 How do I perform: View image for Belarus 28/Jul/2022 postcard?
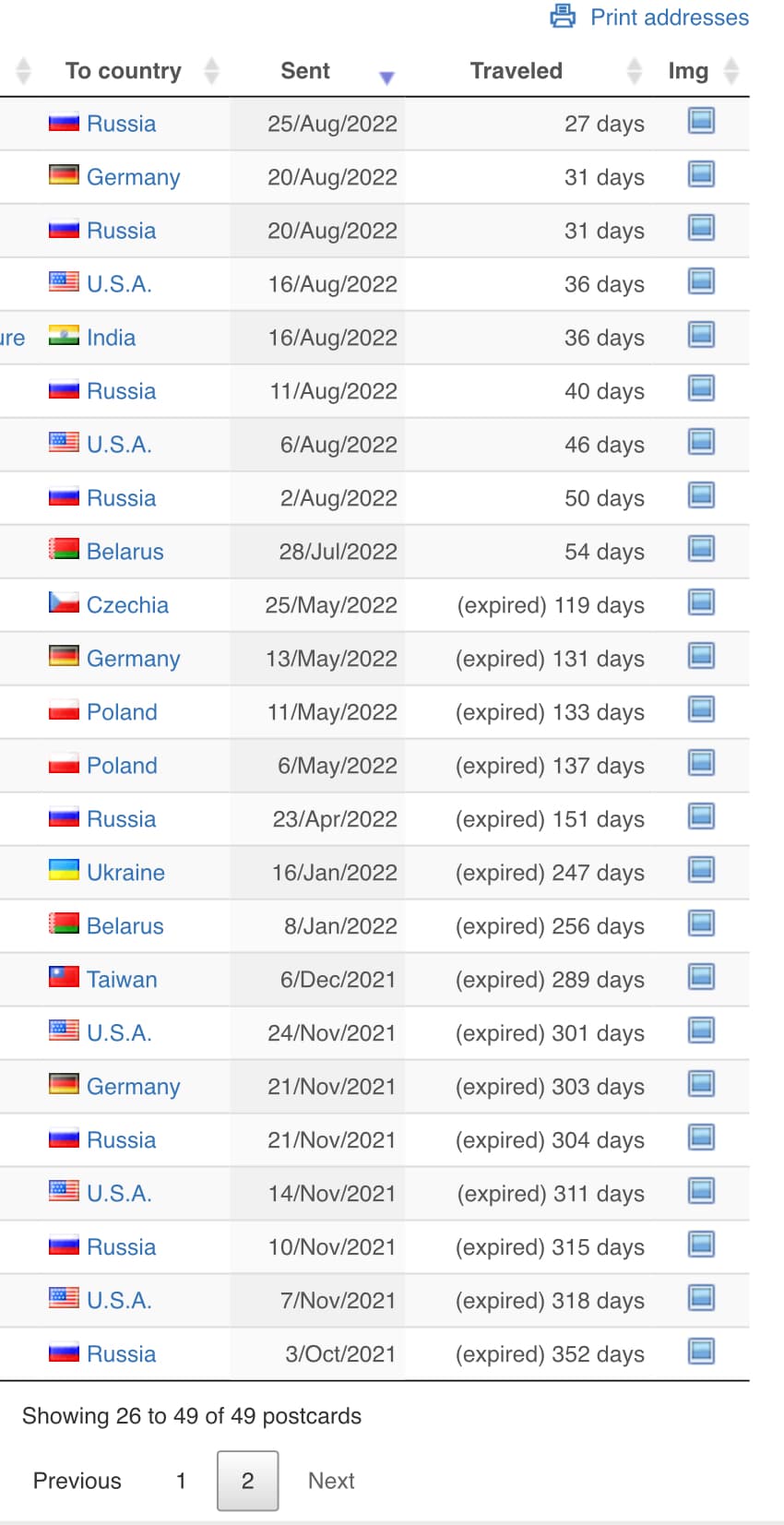(702, 549)
